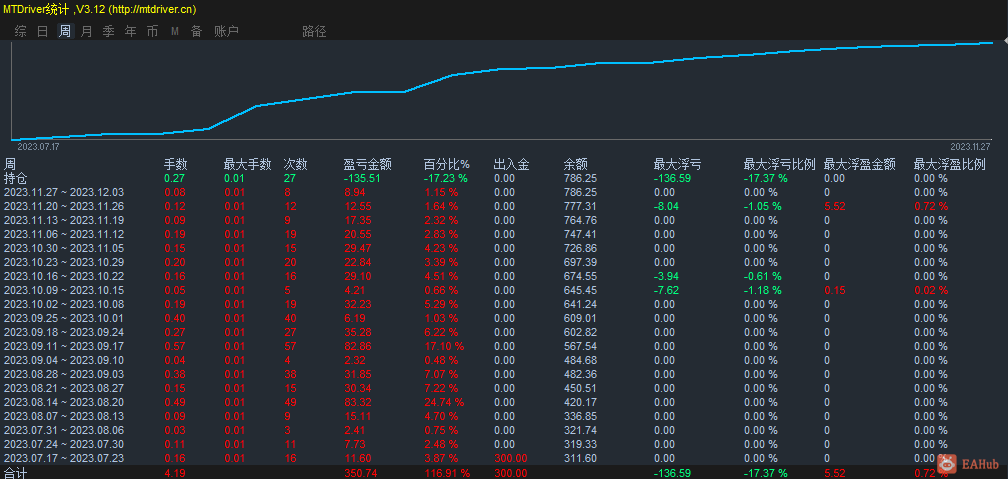The image size is (1008, 479).
Task: Select the 周 weekly tab
Action: (x=65, y=32)
